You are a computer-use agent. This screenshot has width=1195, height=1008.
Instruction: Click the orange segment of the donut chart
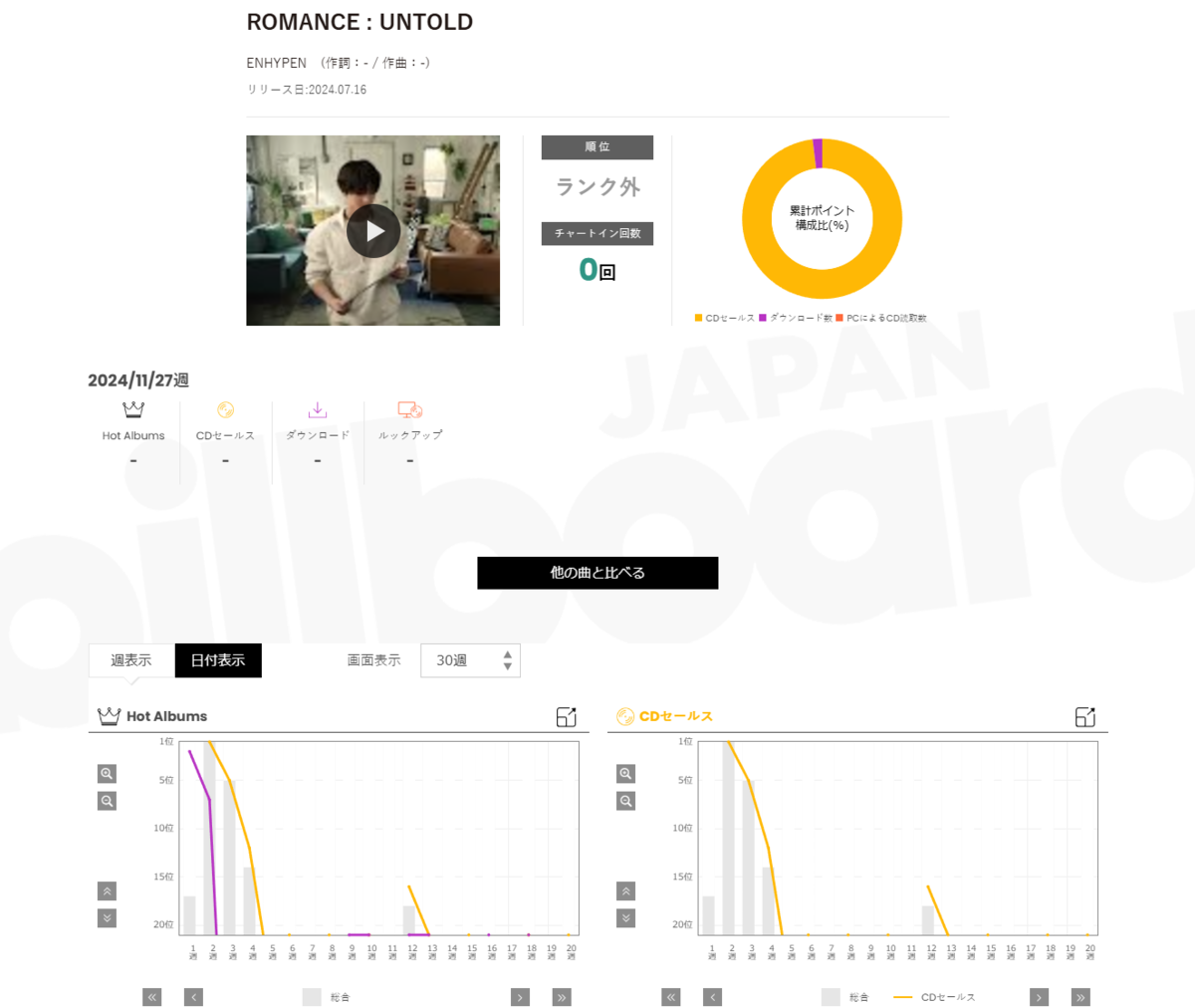point(823,286)
